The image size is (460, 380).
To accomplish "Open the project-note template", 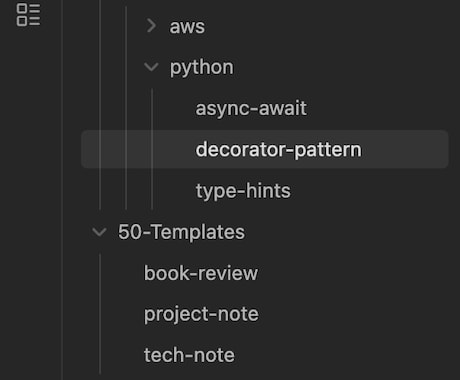I will 201,314.
